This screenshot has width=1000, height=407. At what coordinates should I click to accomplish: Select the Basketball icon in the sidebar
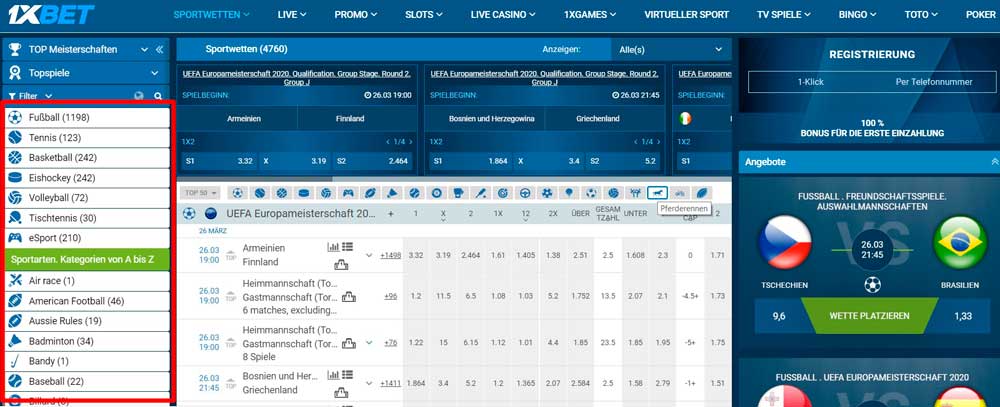click(x=15, y=158)
